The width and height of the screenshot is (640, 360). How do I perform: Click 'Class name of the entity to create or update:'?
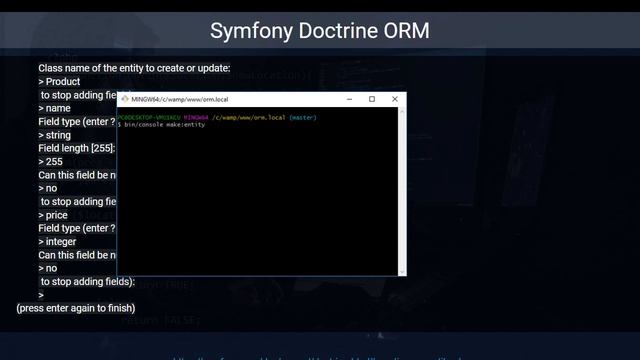pyautogui.click(x=134, y=68)
